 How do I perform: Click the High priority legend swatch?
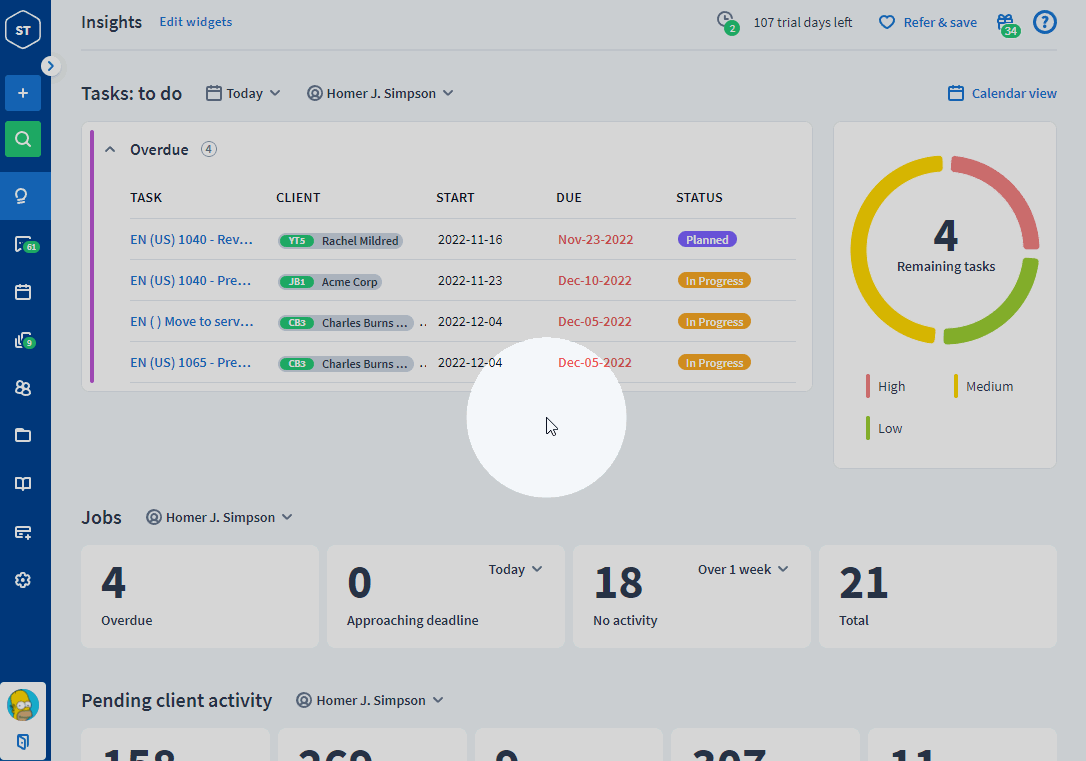click(x=868, y=386)
